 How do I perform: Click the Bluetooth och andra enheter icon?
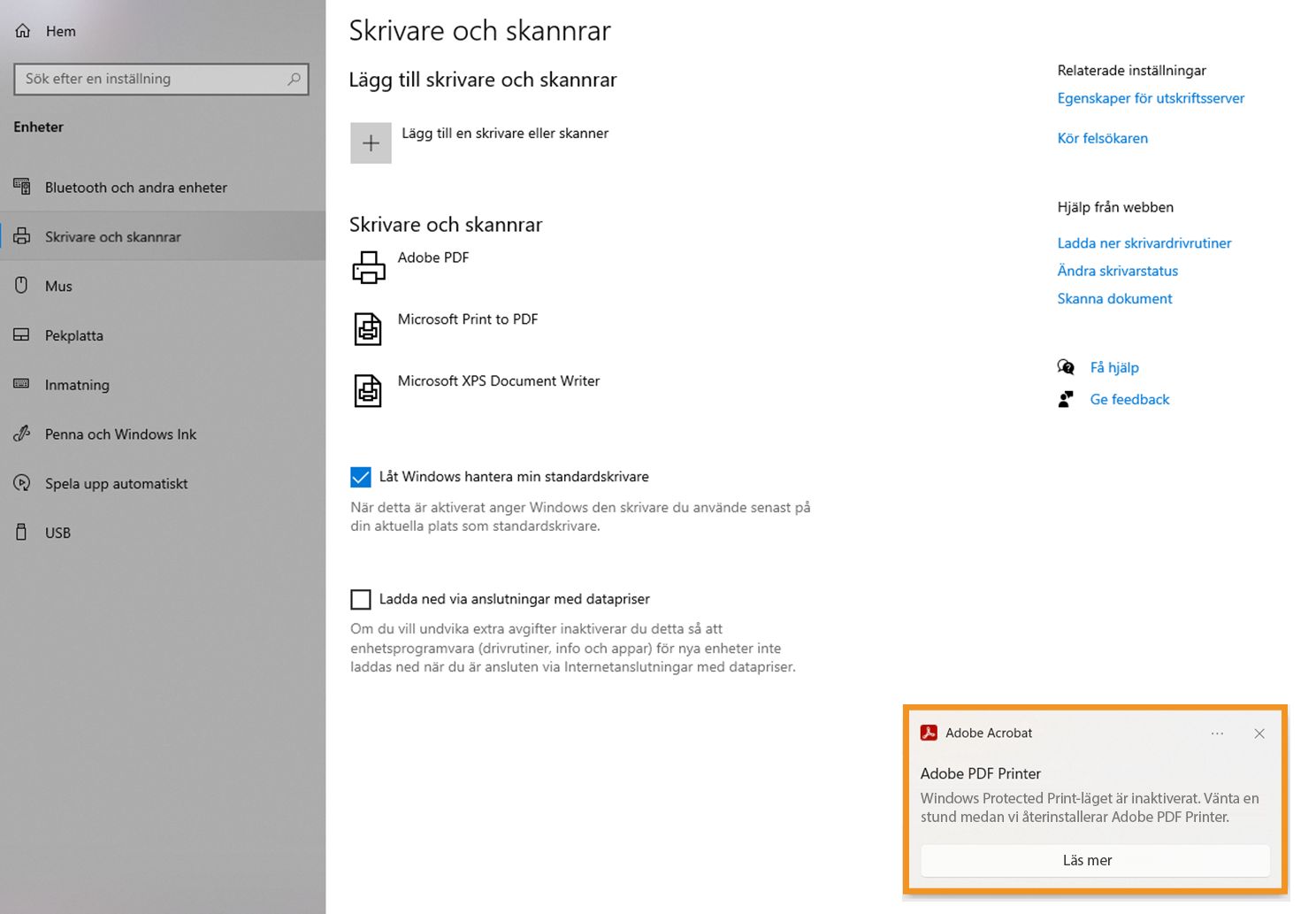pyautogui.click(x=22, y=187)
